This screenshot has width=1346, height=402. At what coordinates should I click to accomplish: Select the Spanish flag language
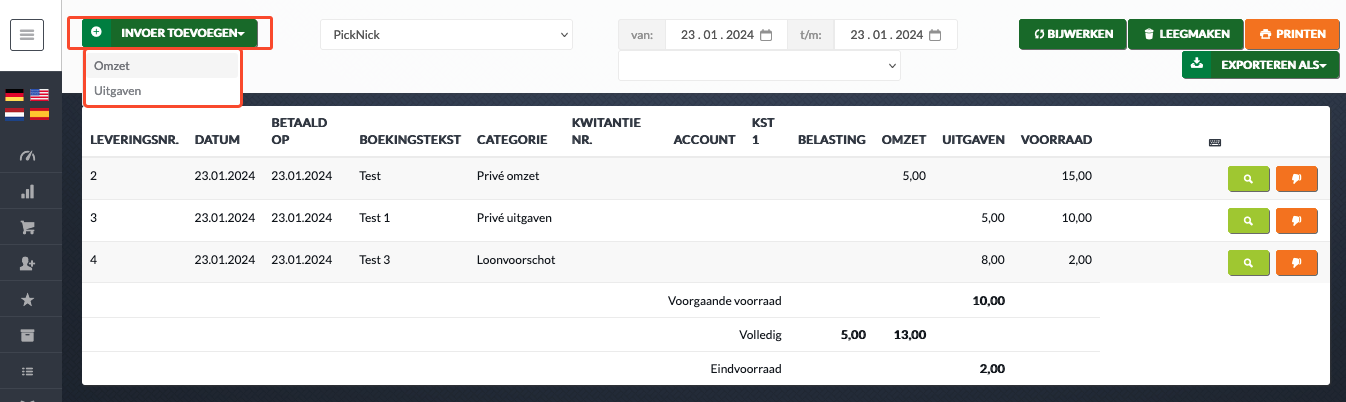click(39, 113)
